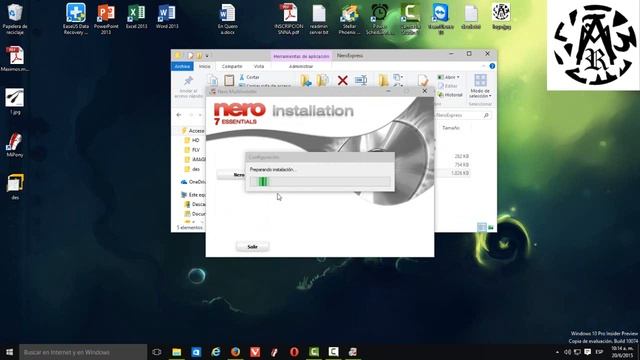Switch to the Inicio ribbon tab
This screenshot has width=640, height=360.
(204, 66)
